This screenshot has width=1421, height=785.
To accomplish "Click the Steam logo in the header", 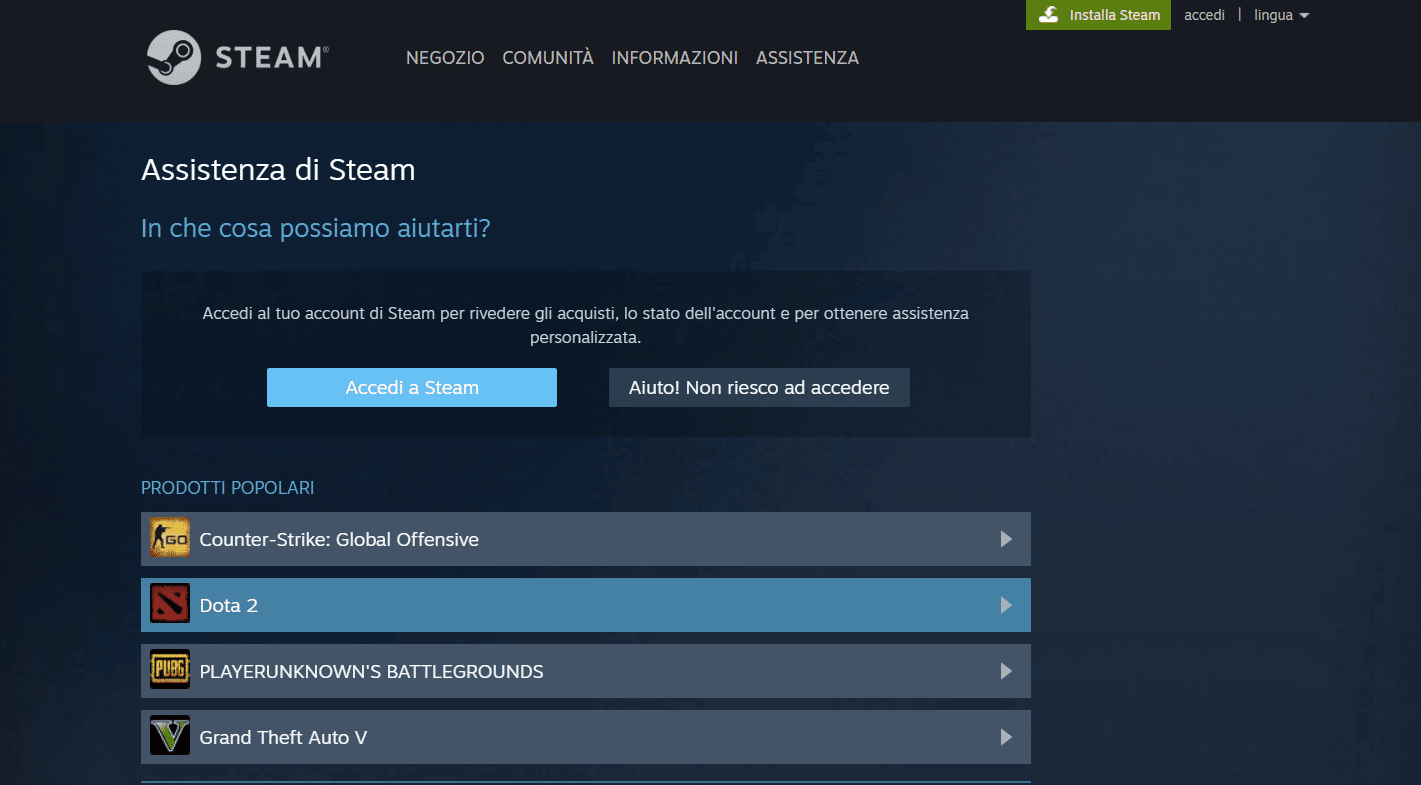I will pyautogui.click(x=237, y=58).
